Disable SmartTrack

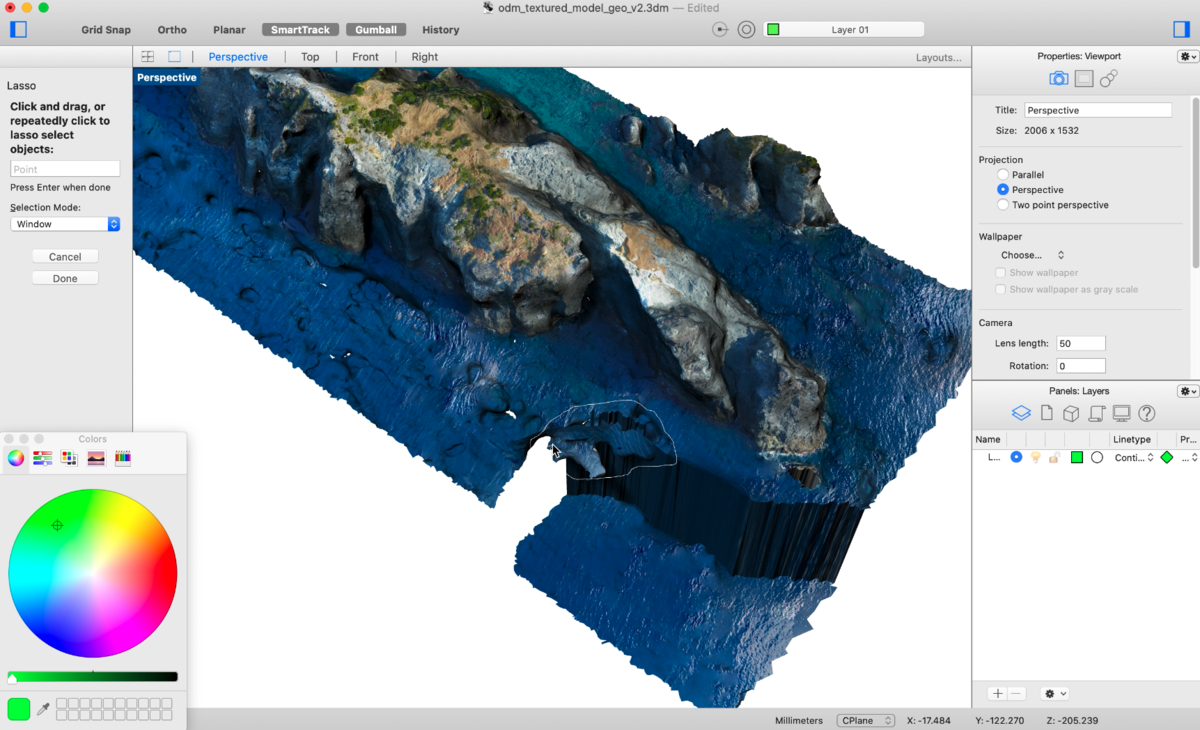click(301, 30)
